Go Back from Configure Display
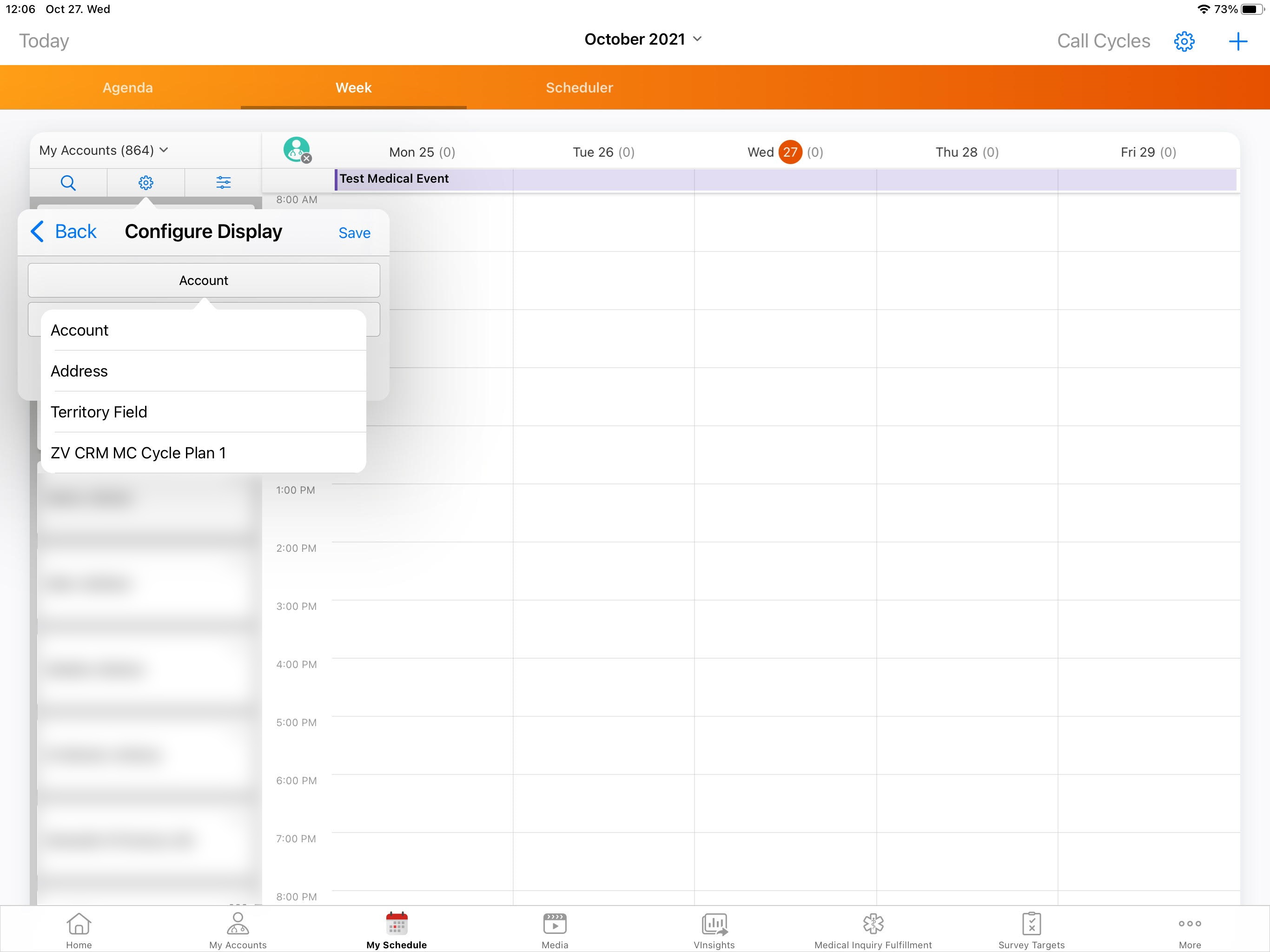The image size is (1270, 952). click(64, 231)
